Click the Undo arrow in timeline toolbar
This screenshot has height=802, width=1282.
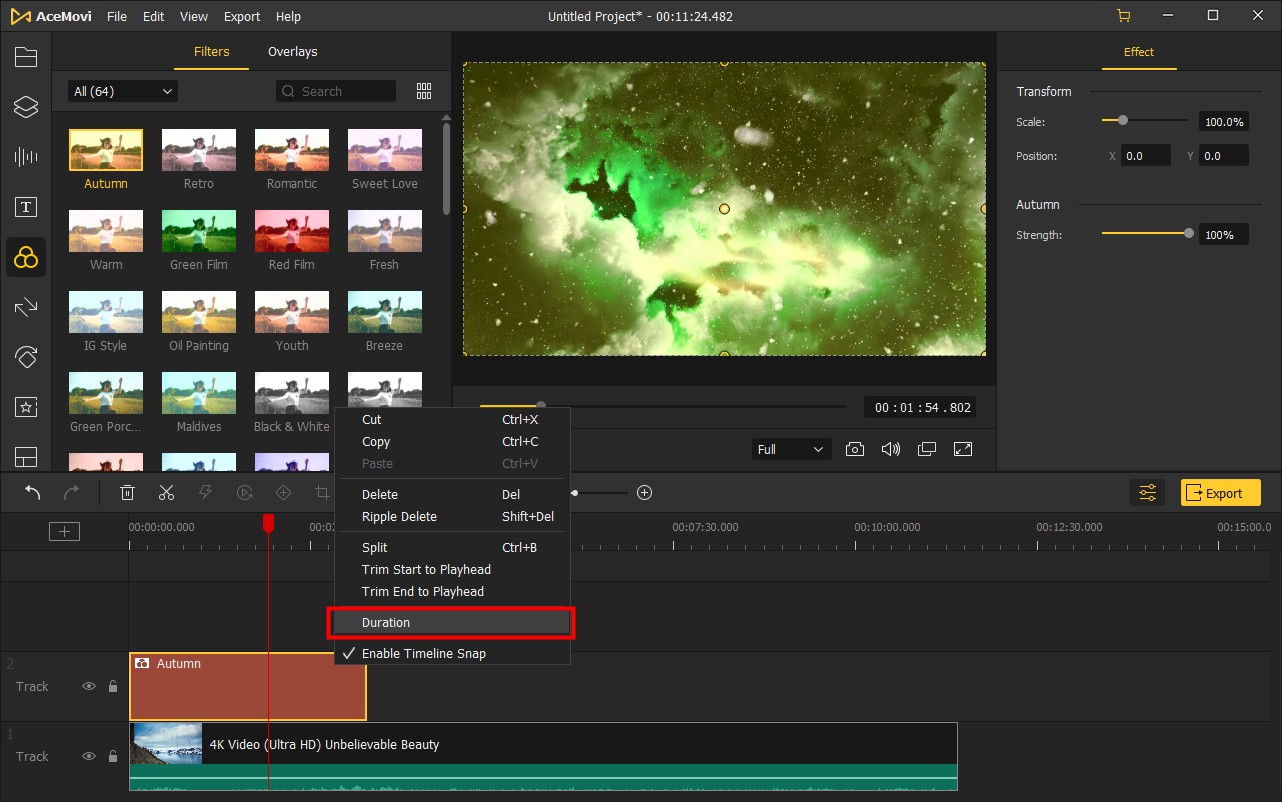pyautogui.click(x=33, y=493)
